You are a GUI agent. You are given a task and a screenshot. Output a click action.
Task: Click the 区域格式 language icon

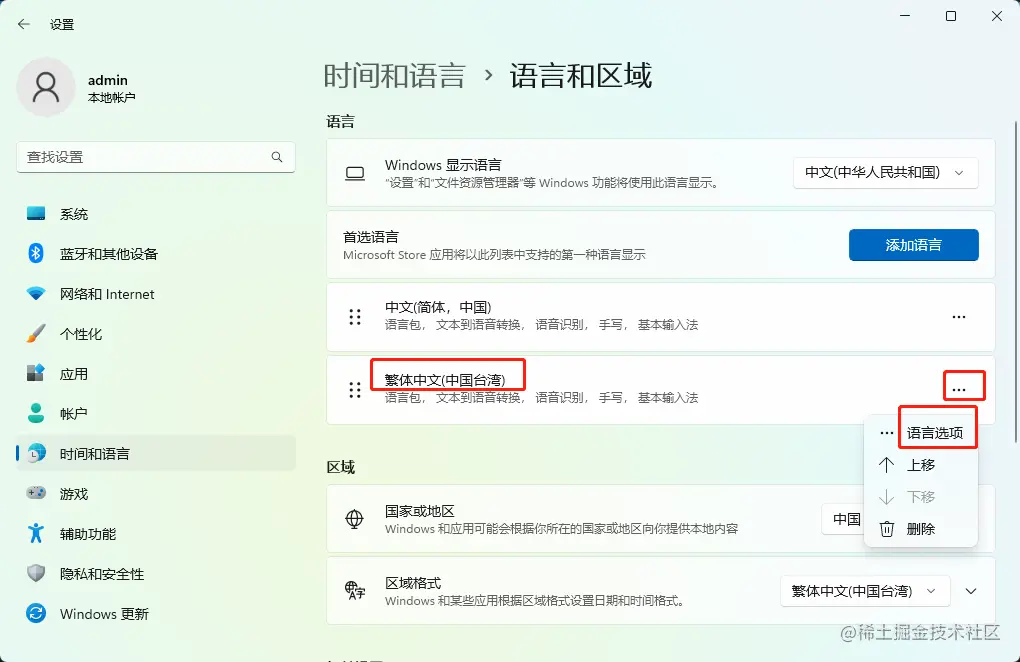(355, 590)
